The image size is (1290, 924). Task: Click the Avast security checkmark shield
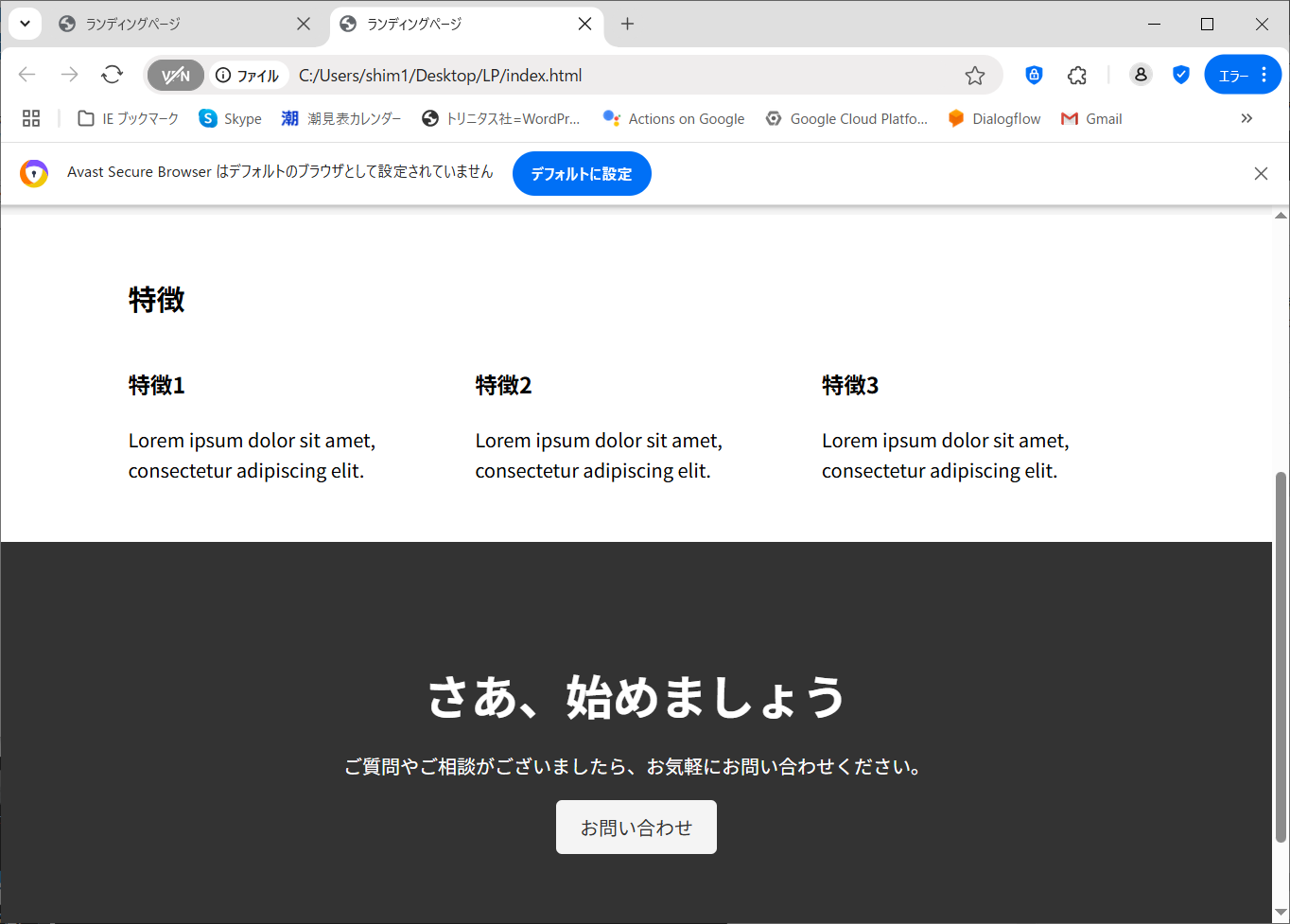coord(1181,75)
